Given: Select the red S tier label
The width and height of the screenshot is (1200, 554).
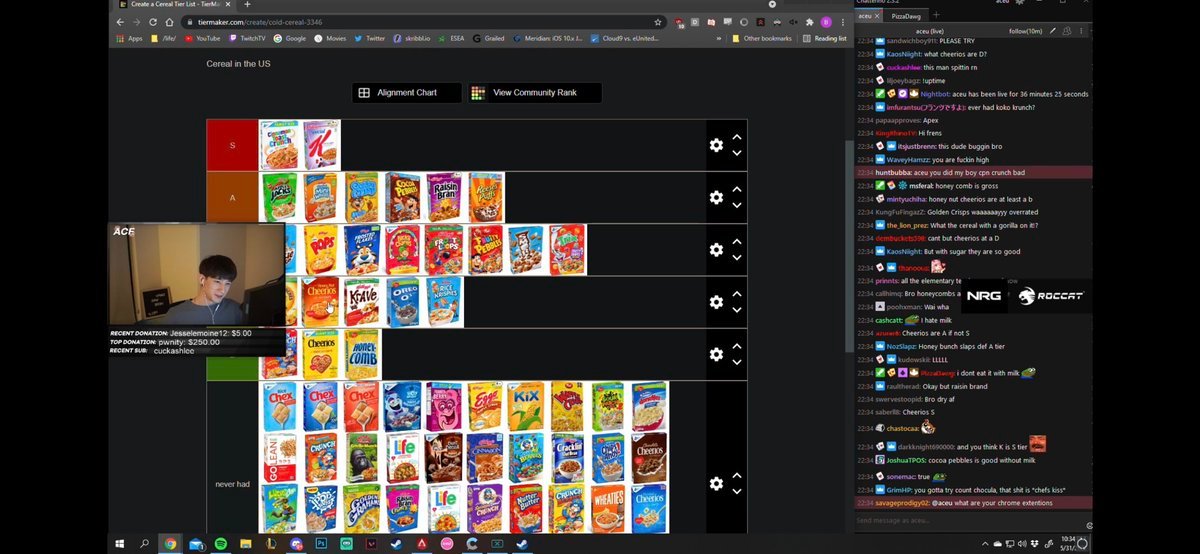Looking at the screenshot, I should pos(233,145).
